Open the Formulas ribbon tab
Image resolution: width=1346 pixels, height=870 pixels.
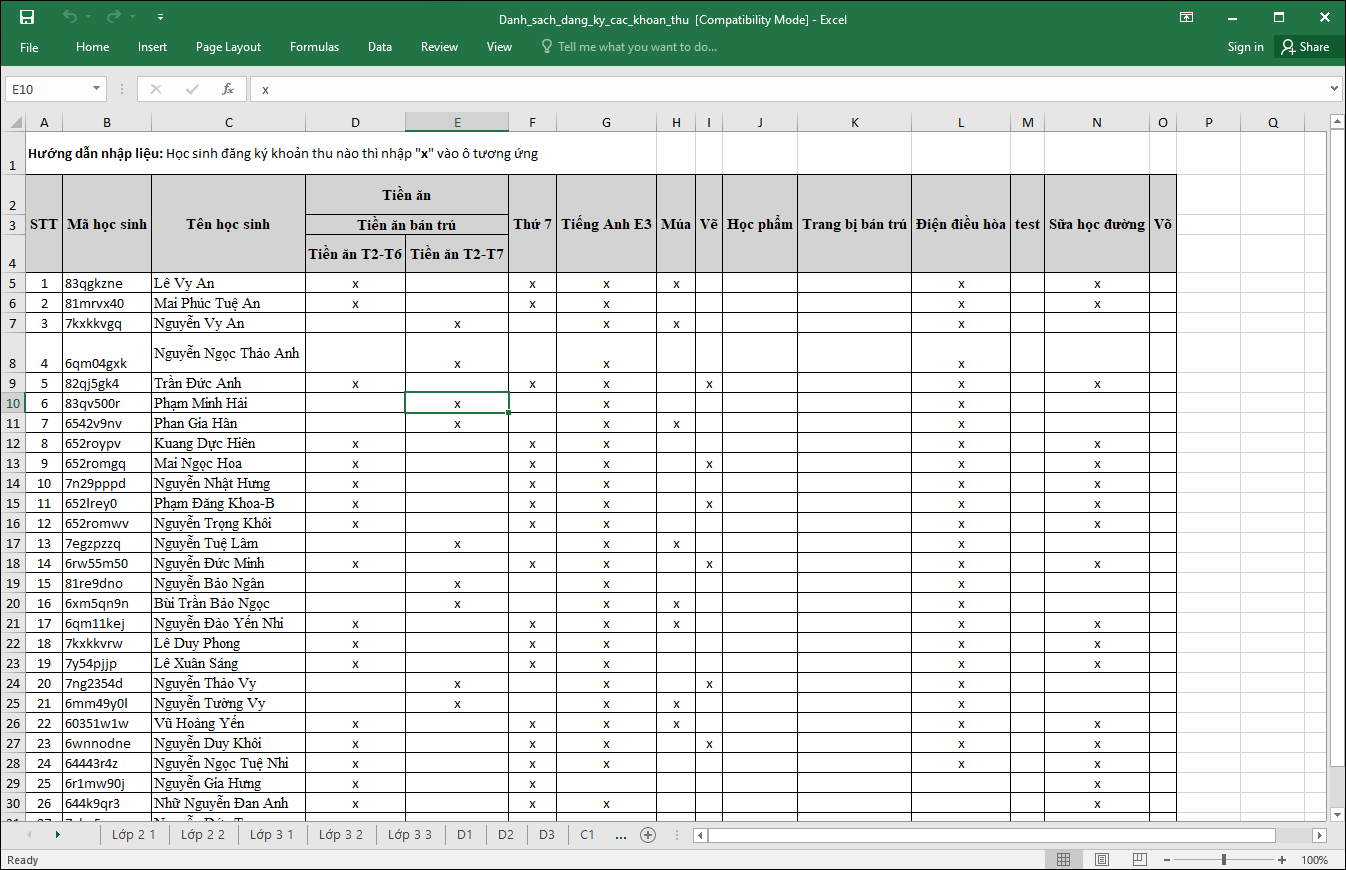coord(314,47)
